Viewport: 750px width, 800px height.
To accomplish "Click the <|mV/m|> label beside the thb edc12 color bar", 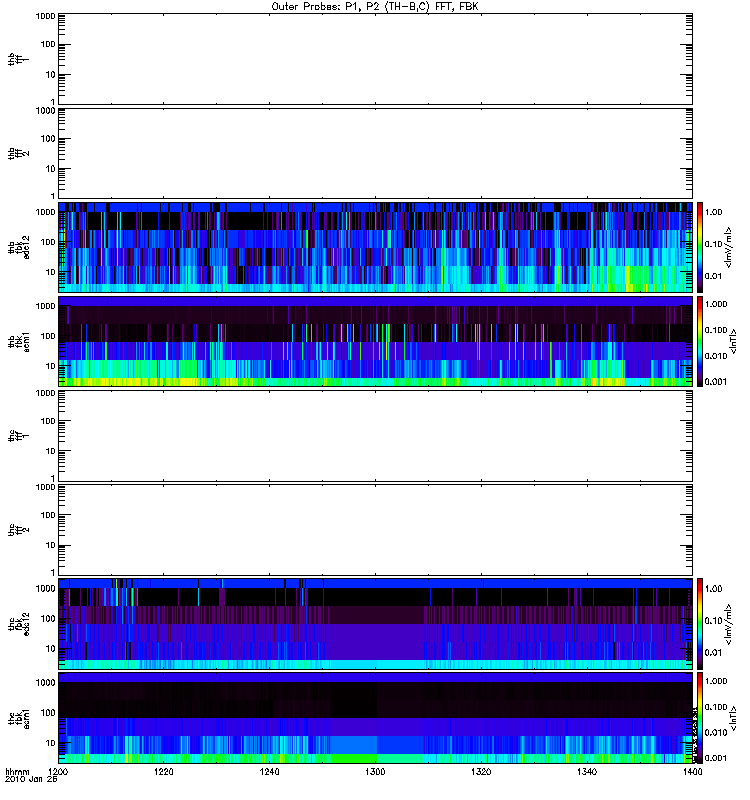I will pyautogui.click(x=729, y=247).
